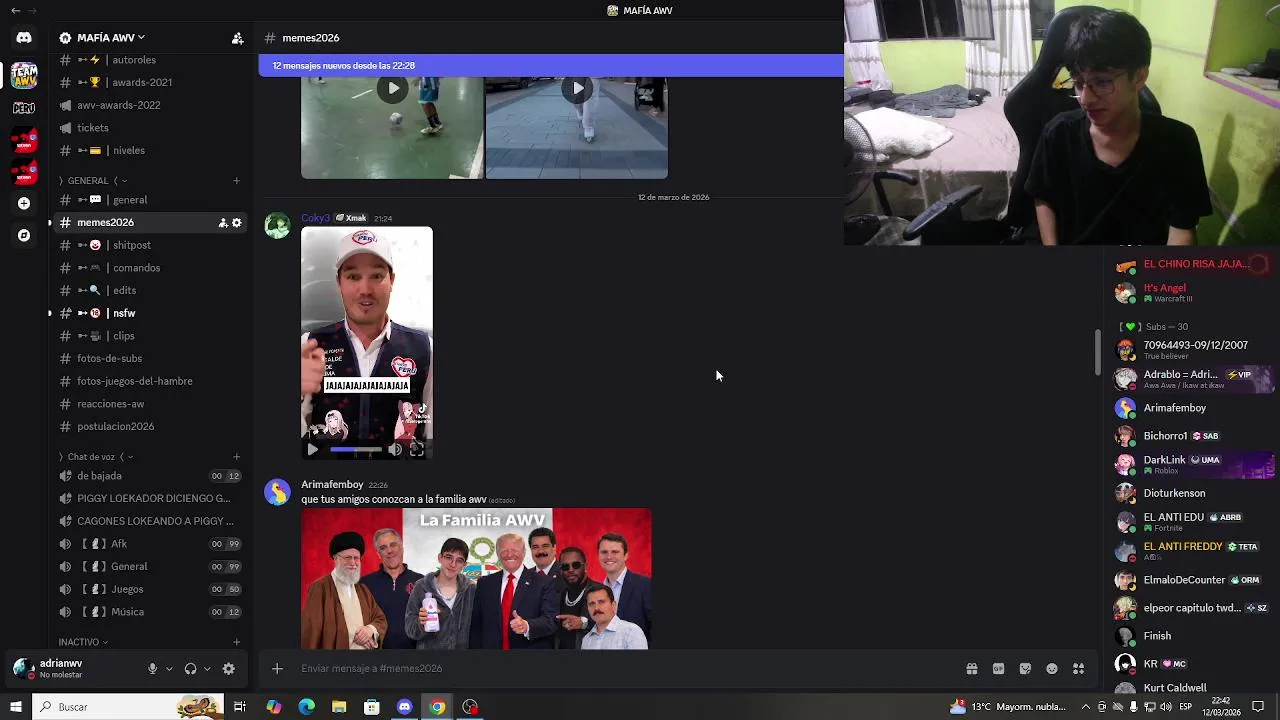
Task: Open Copilot from the taskbar
Action: [273, 707]
